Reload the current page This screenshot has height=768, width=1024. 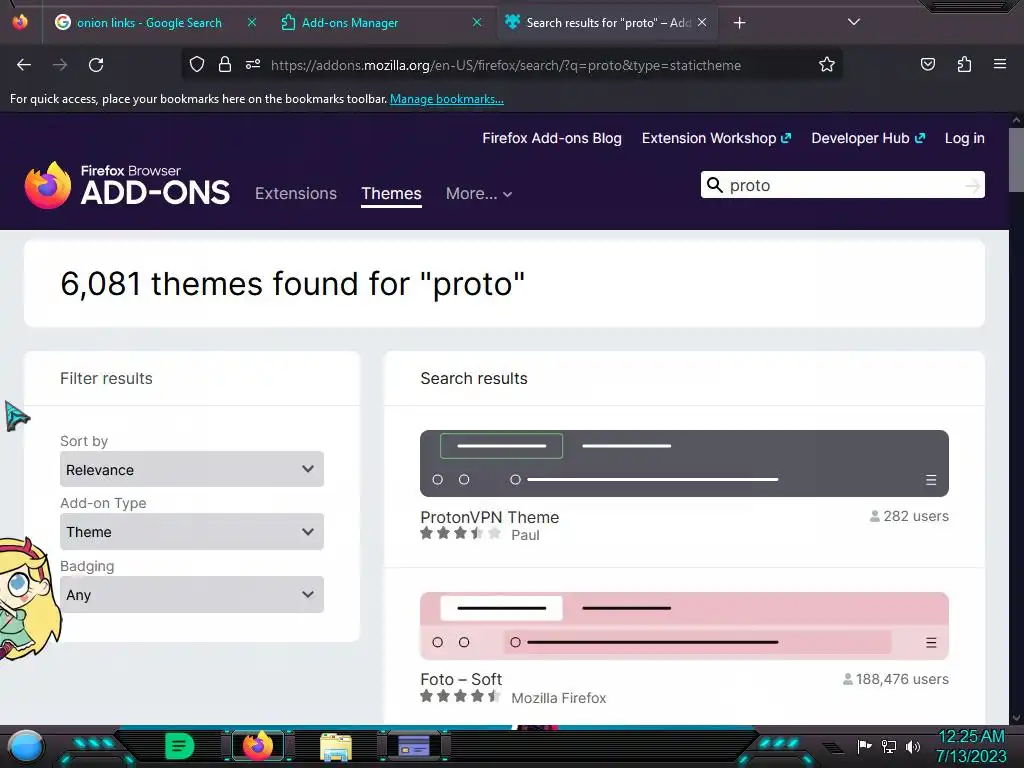coord(96,65)
